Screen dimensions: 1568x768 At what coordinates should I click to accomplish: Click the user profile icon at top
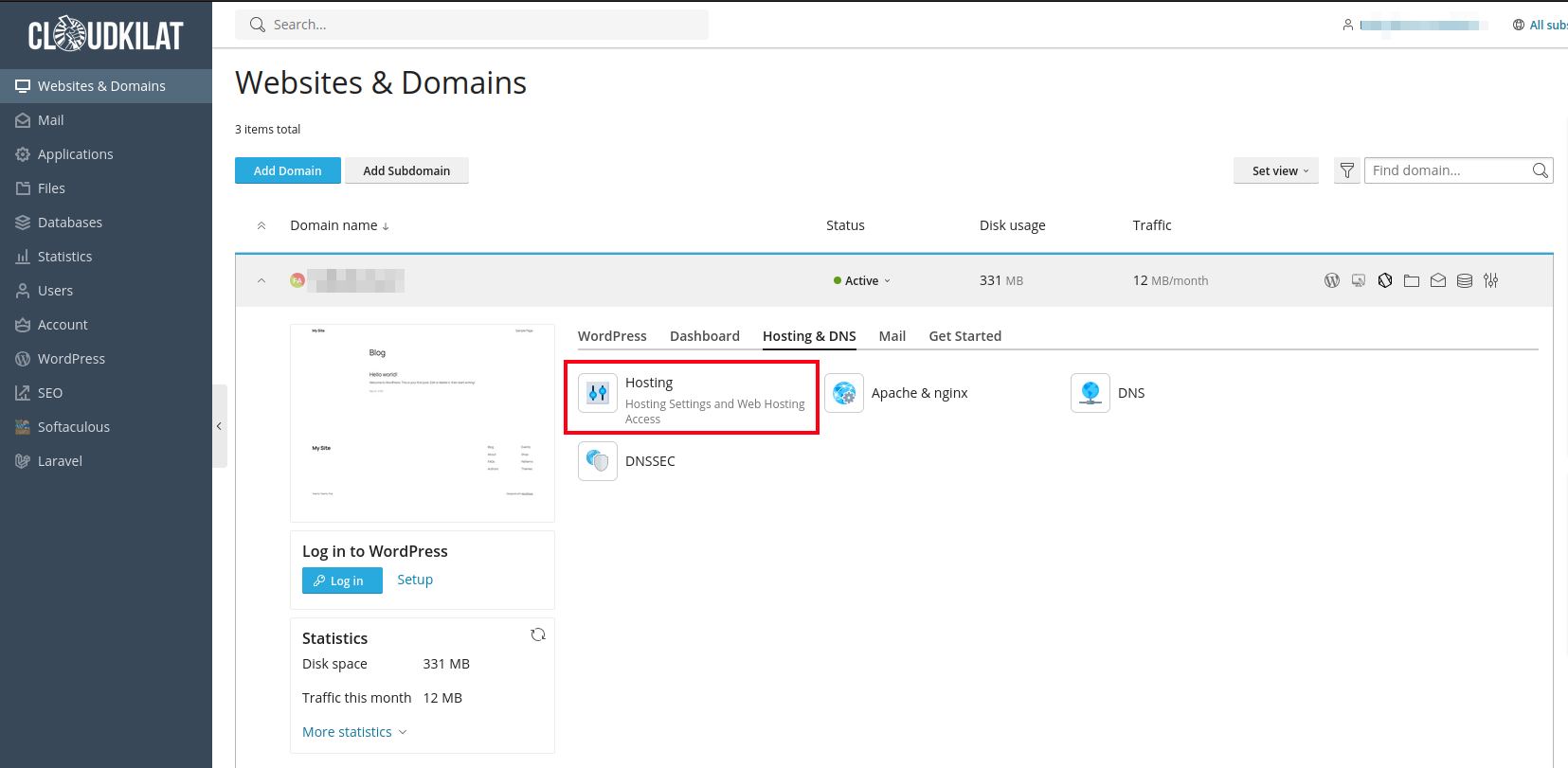[1347, 25]
